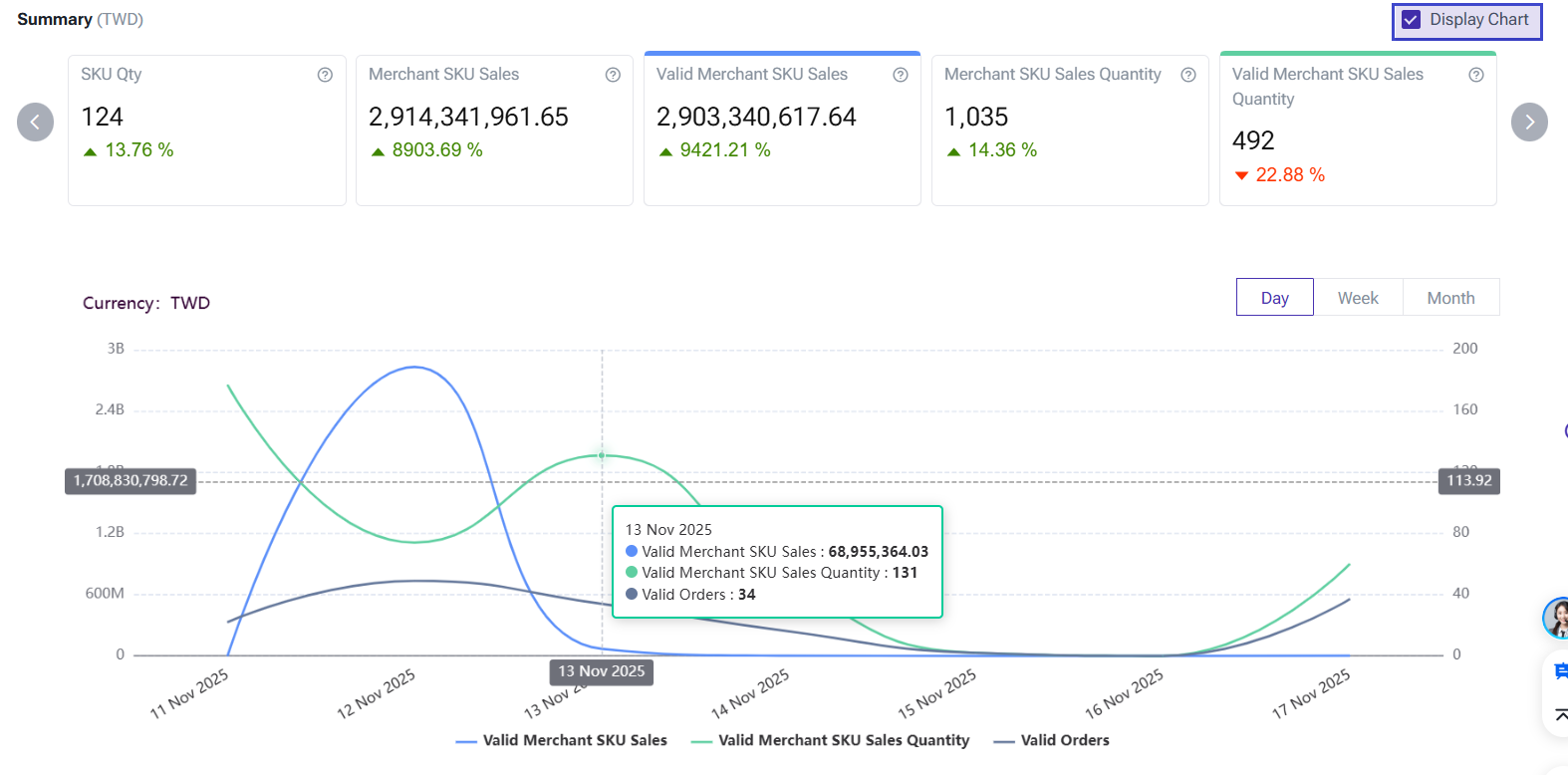Click help icon beside Merchant SKU Sales
The width and height of the screenshot is (1568, 775).
pos(613,75)
